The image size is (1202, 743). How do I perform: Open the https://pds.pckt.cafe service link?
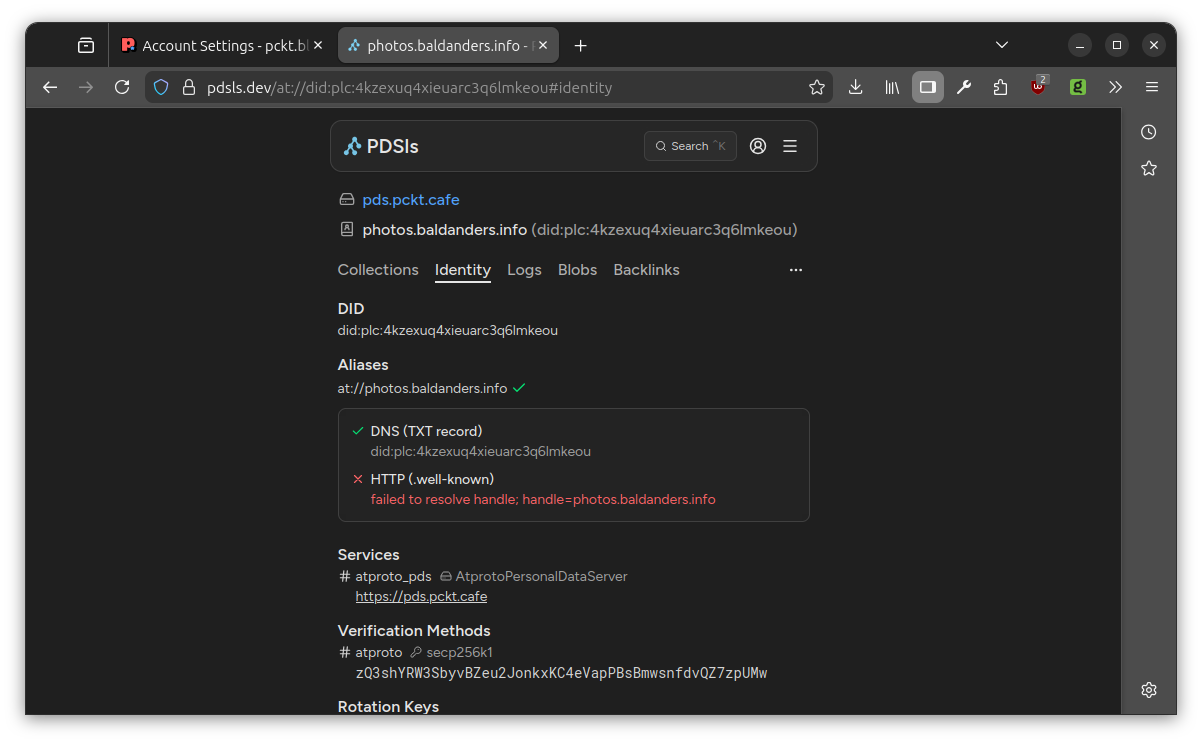coord(421,597)
